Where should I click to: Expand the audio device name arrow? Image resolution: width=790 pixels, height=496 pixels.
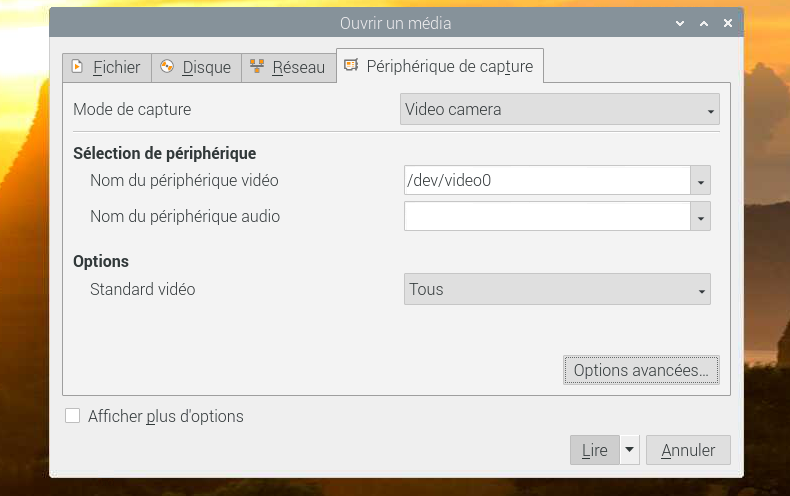700,216
